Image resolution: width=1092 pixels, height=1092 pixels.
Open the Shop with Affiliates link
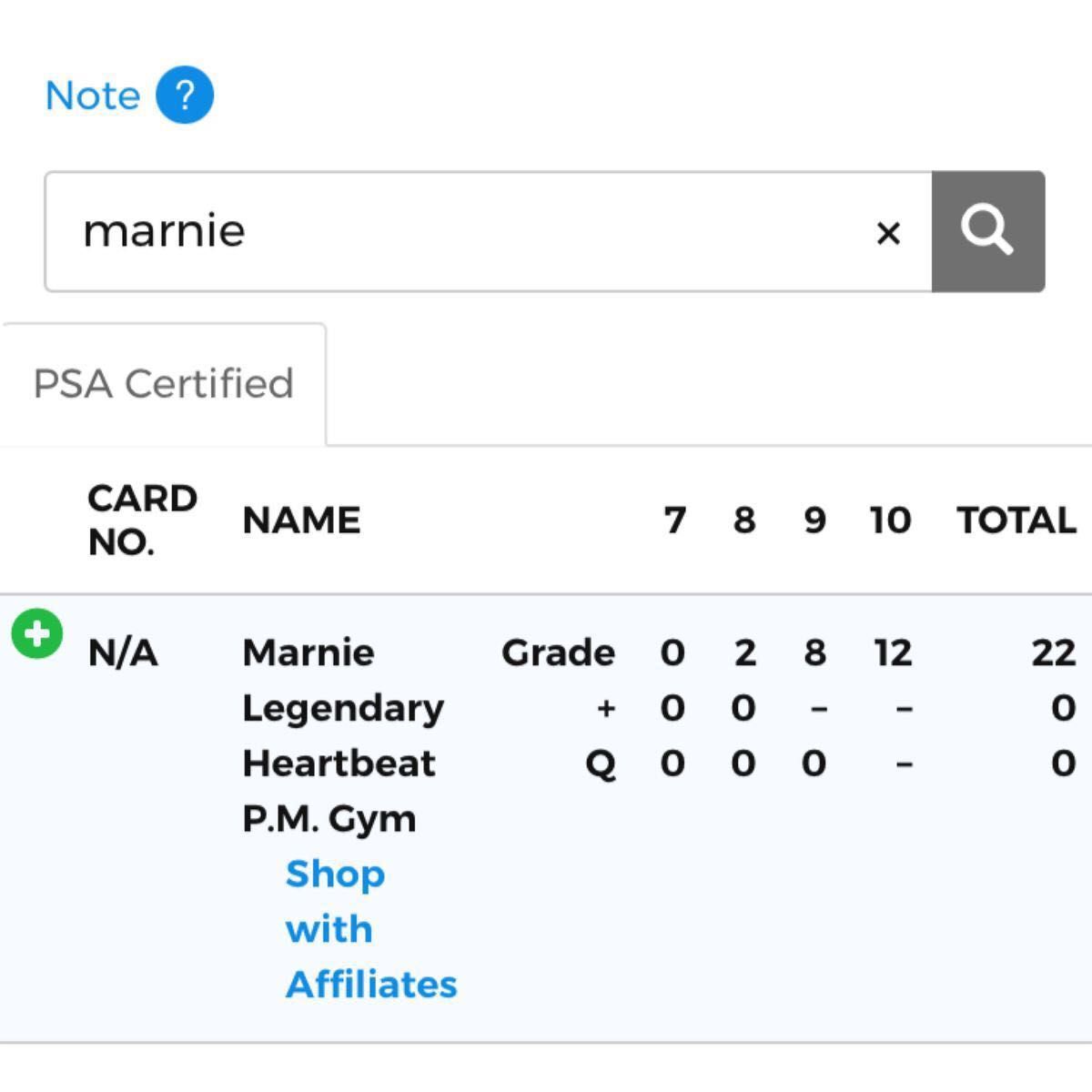370,928
